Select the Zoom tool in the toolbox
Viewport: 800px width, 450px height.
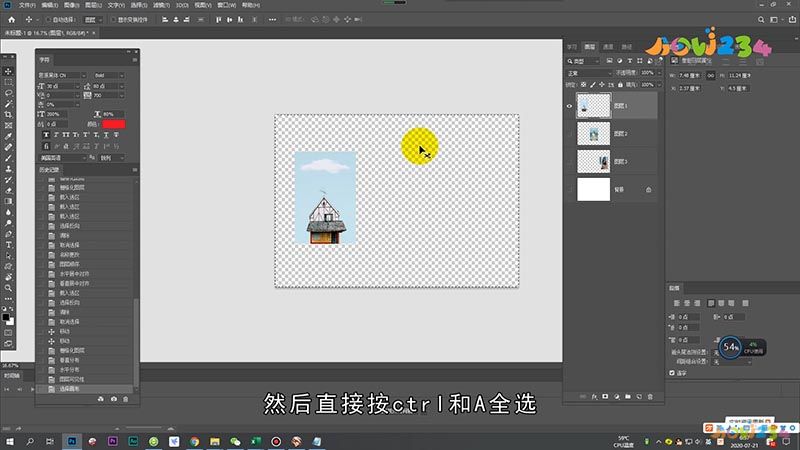point(8,288)
